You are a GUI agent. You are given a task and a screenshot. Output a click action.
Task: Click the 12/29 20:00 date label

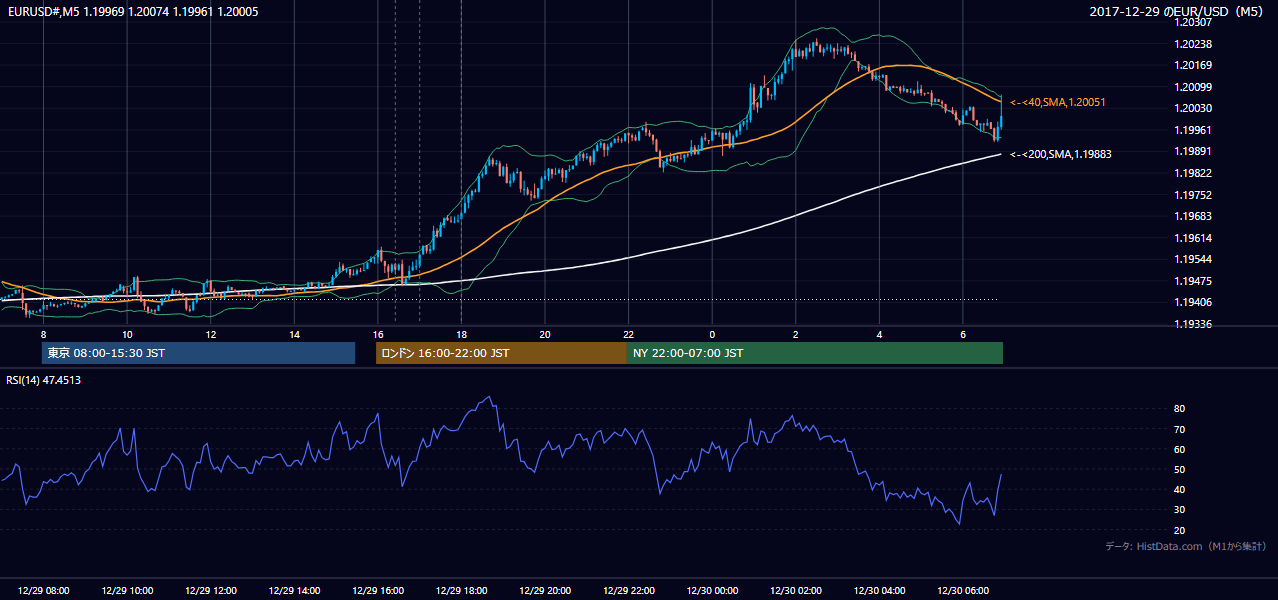pos(545,591)
